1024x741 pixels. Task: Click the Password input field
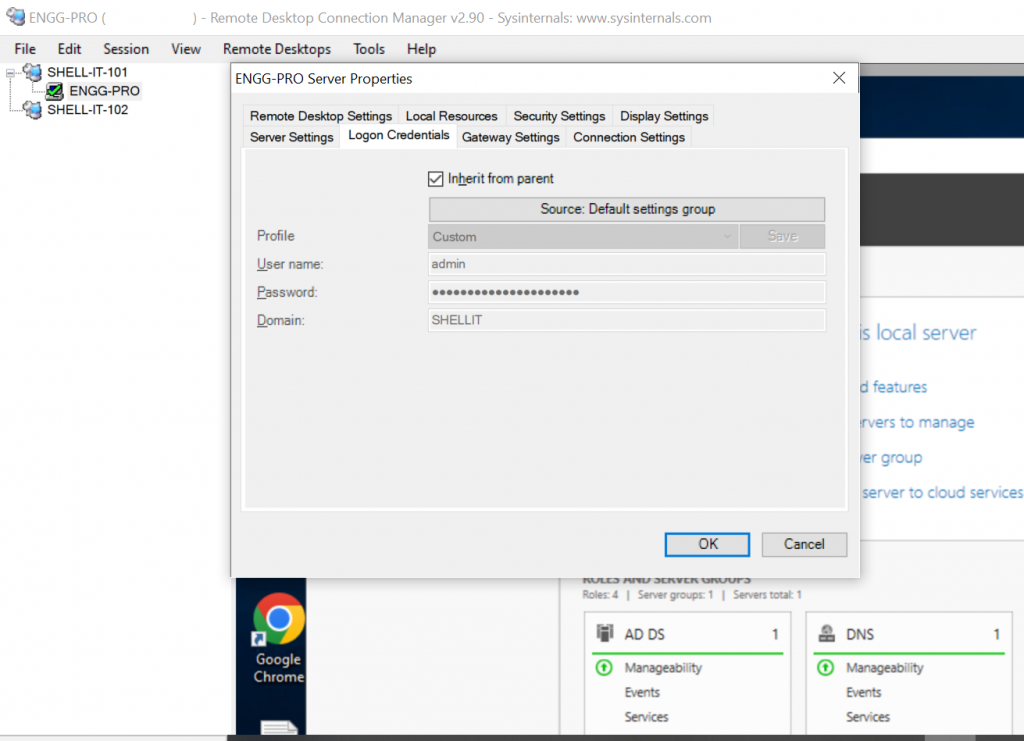click(x=627, y=292)
